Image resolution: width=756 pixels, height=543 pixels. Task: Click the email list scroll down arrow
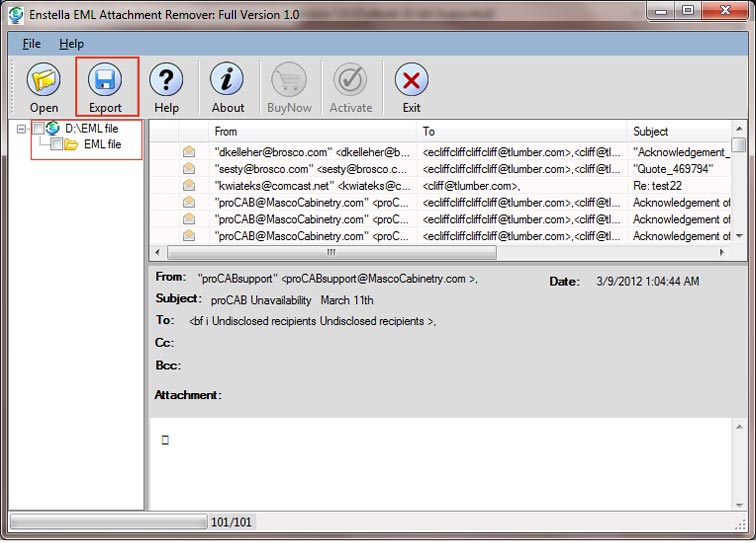tap(739, 236)
